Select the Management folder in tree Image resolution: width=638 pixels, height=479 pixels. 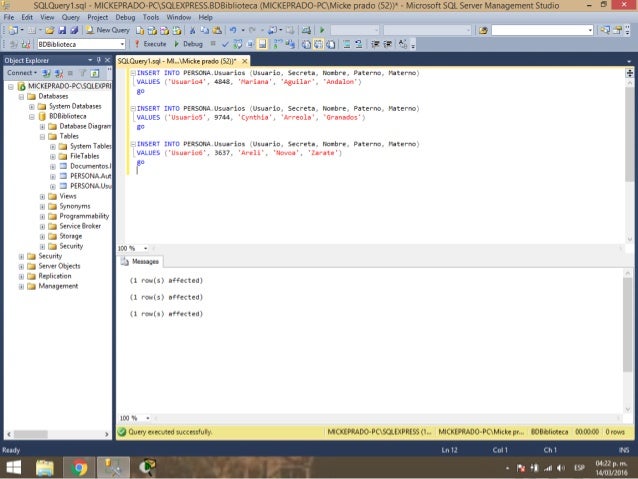(x=58, y=286)
